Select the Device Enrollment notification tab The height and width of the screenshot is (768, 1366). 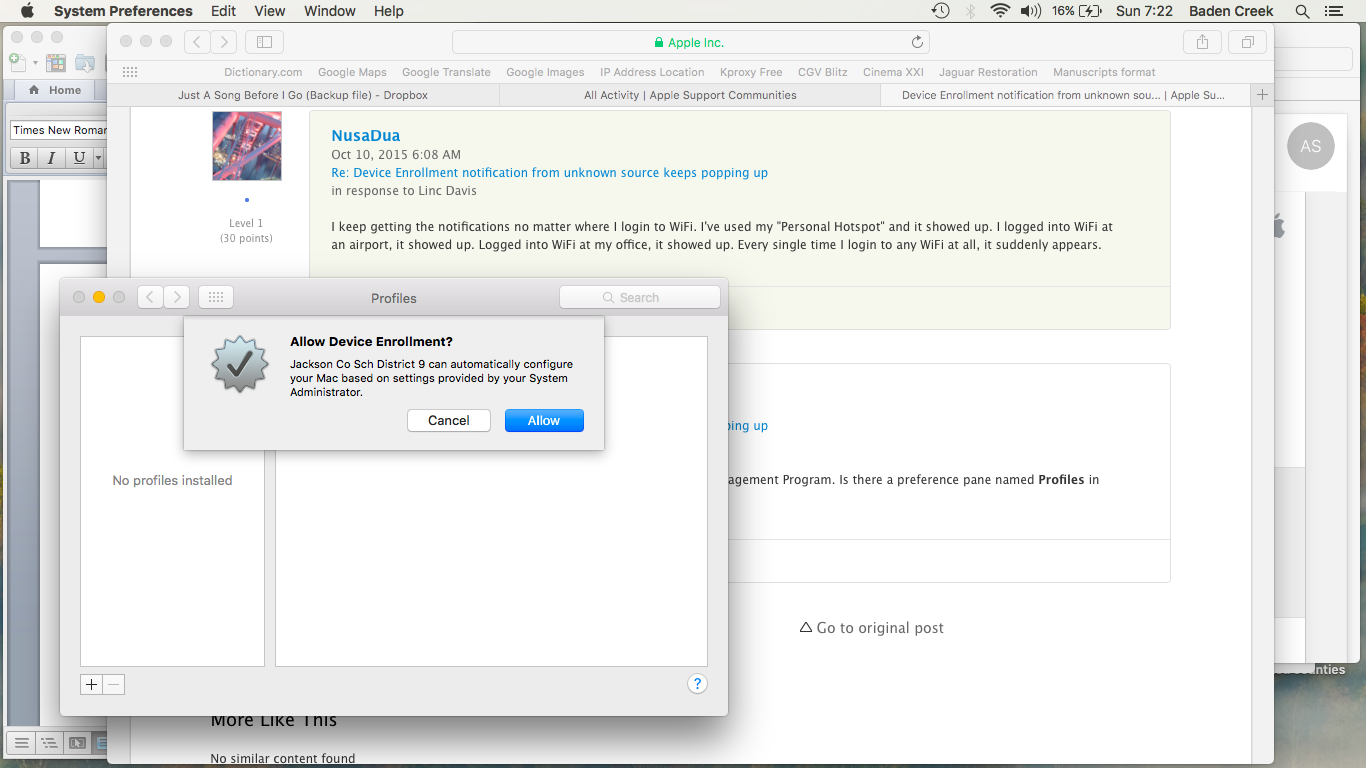(1067, 95)
